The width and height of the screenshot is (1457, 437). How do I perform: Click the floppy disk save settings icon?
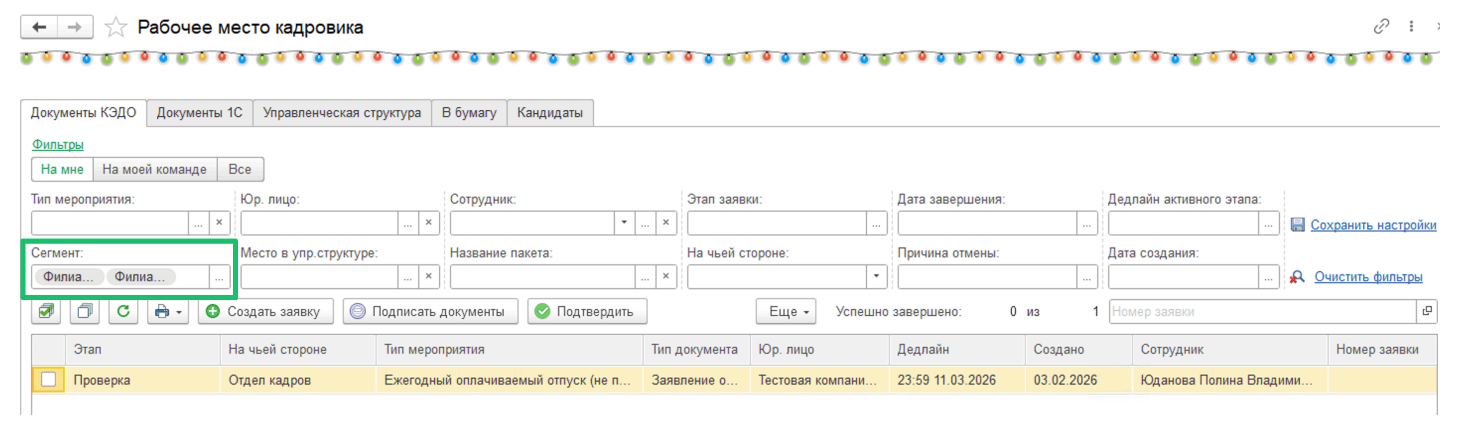(1298, 225)
